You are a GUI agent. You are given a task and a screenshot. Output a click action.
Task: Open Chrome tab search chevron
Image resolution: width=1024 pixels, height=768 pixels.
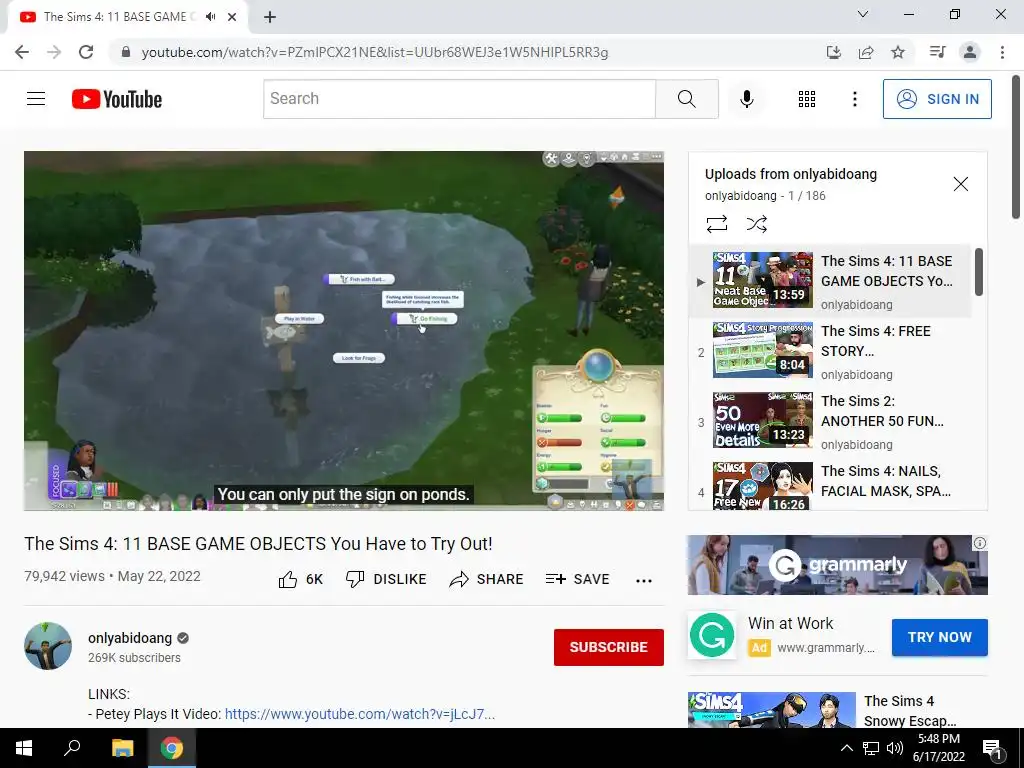[x=863, y=14]
